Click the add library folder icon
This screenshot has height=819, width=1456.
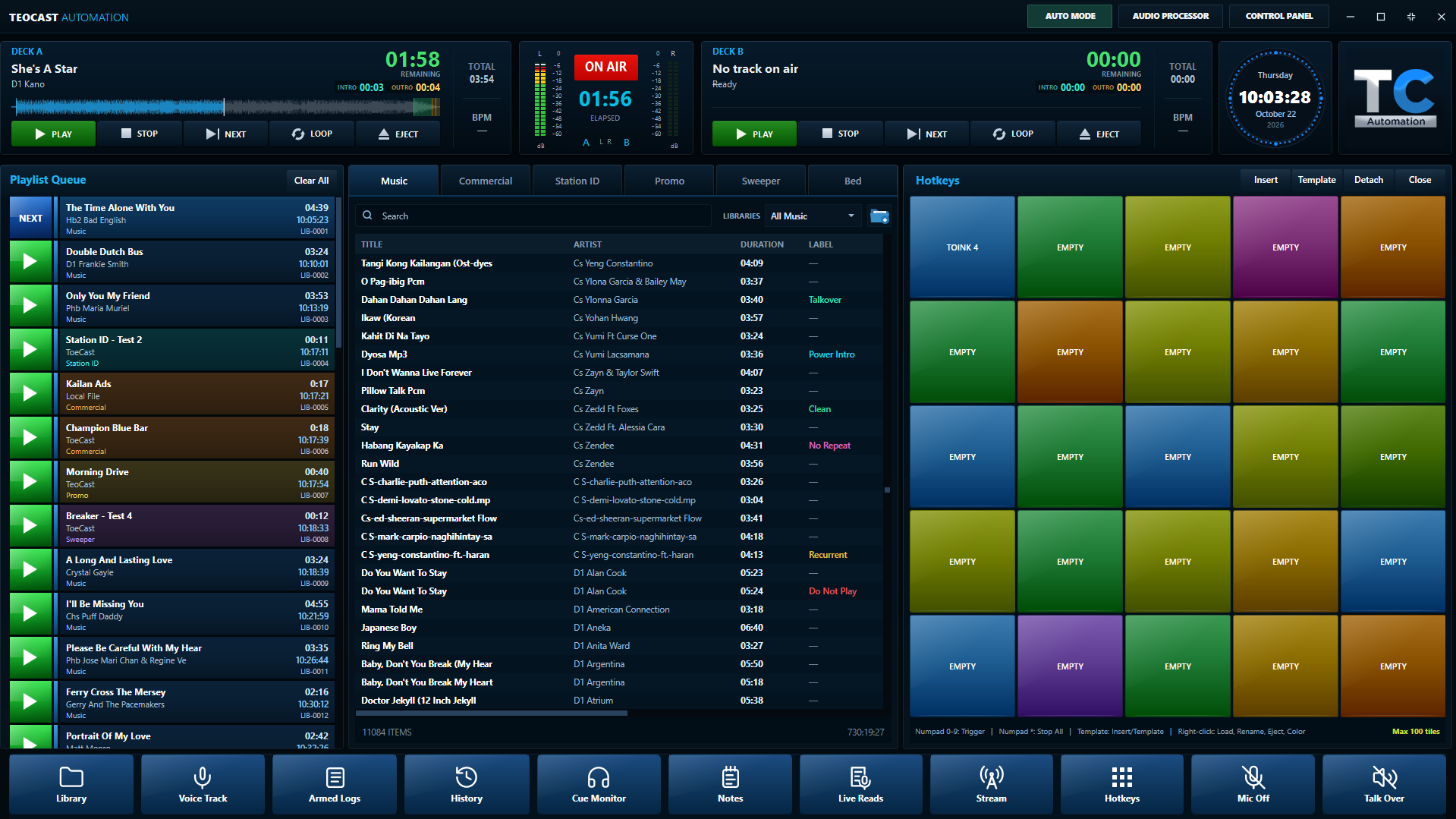click(879, 216)
